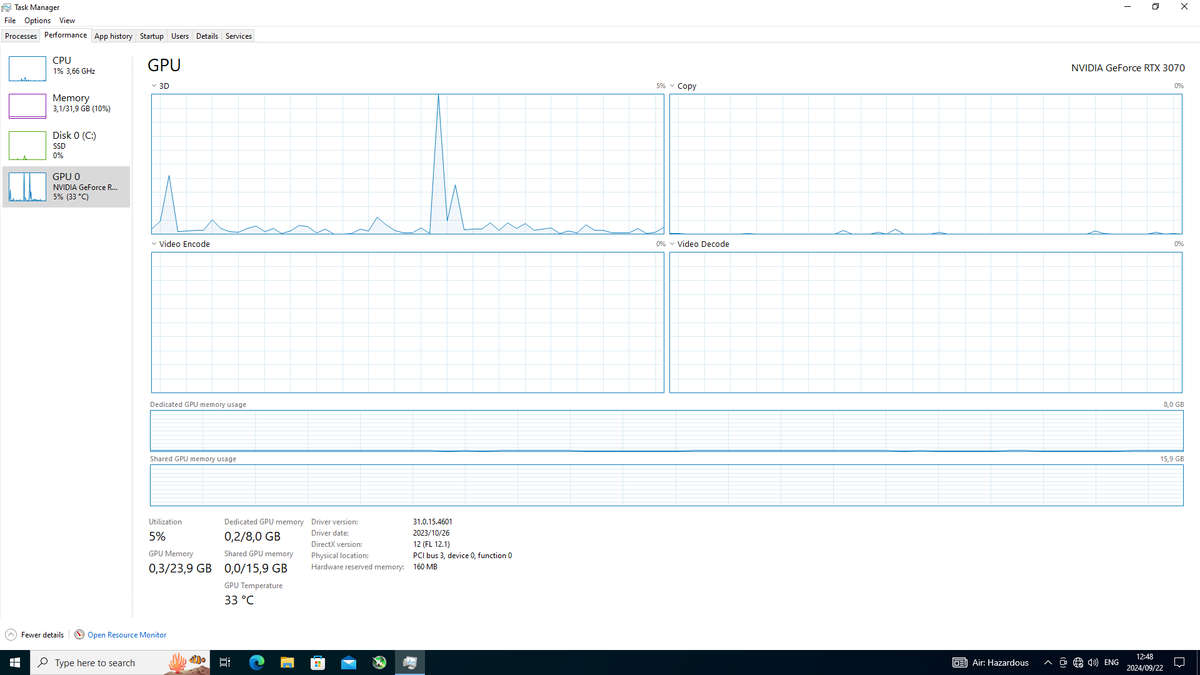Viewport: 1200px width, 675px height.
Task: View Disk 0 (C:) performance details
Action: click(66, 144)
